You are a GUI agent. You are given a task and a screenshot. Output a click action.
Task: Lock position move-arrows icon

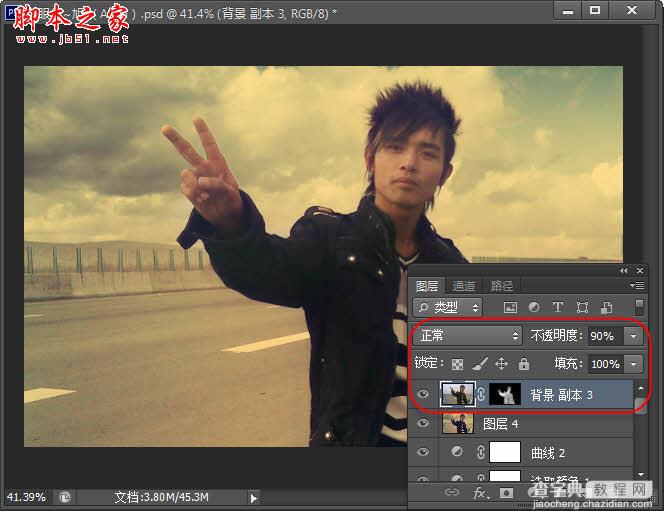tap(501, 364)
